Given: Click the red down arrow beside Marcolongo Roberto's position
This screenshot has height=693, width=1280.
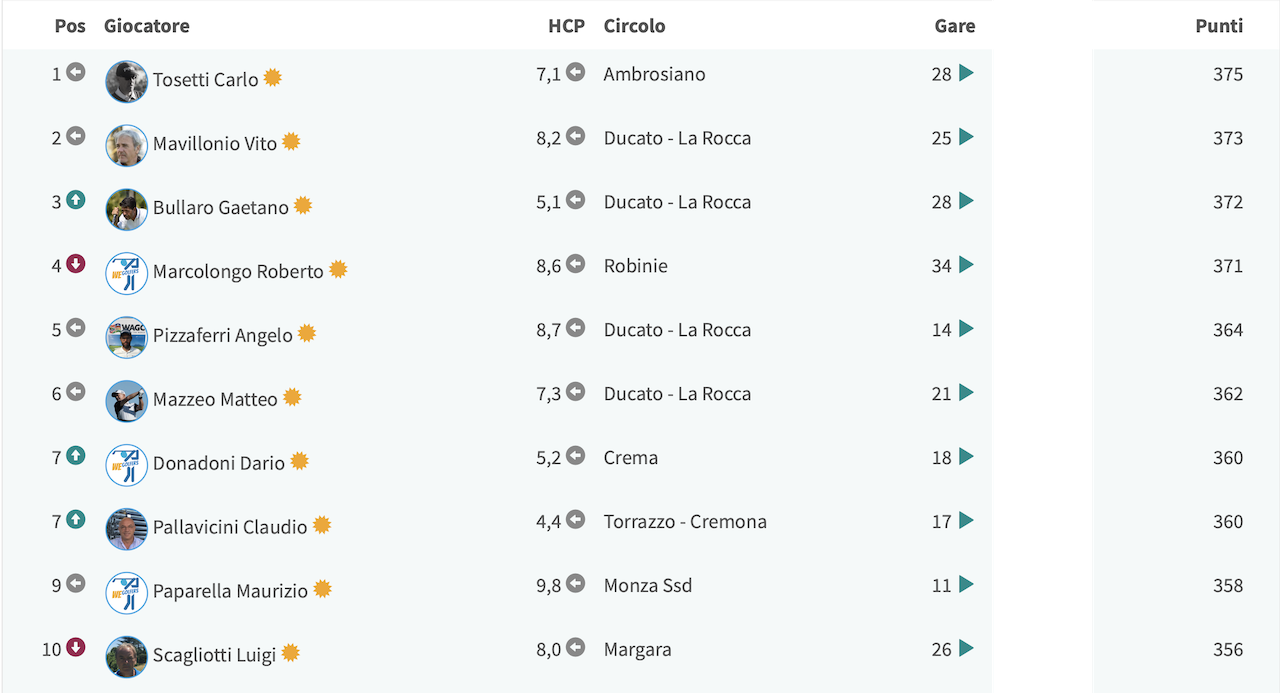Looking at the screenshot, I should click(76, 264).
